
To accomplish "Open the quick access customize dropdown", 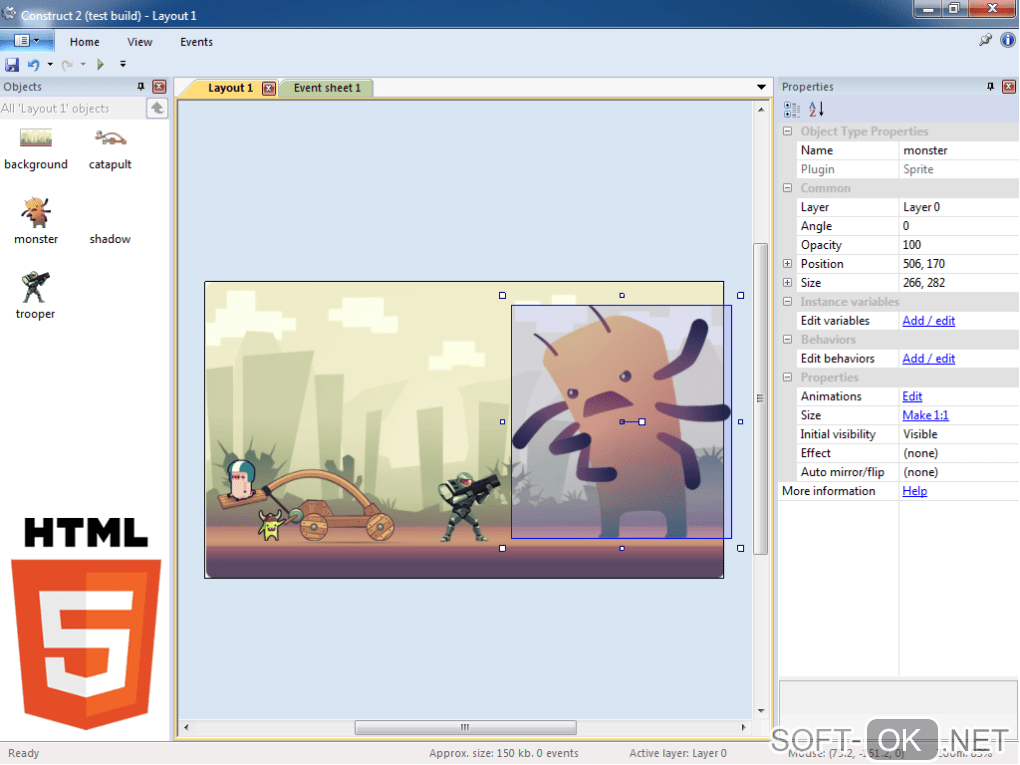I will pyautogui.click(x=122, y=64).
